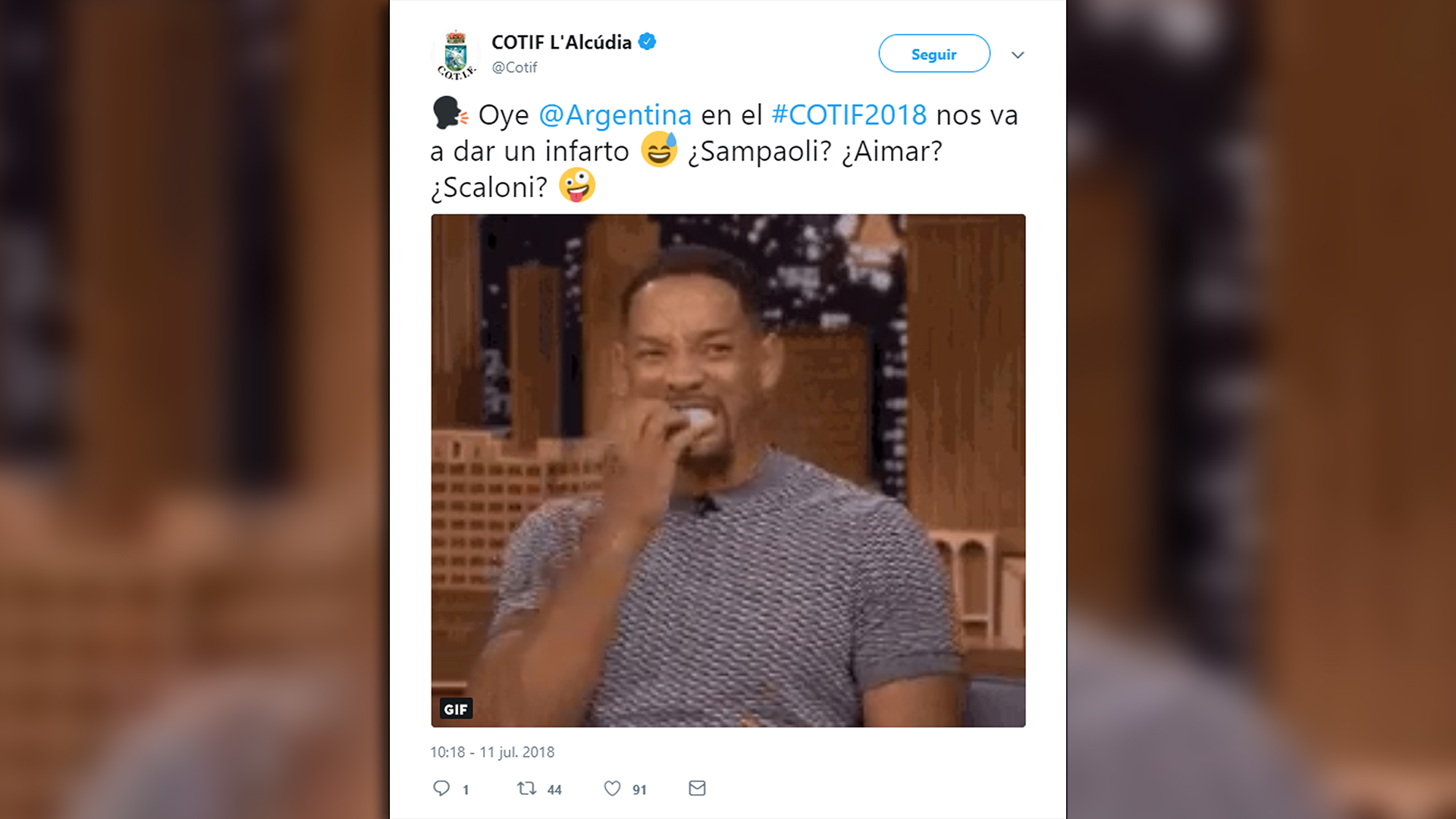Follow the account with Seguir button
This screenshot has height=819, width=1456.
[x=934, y=54]
